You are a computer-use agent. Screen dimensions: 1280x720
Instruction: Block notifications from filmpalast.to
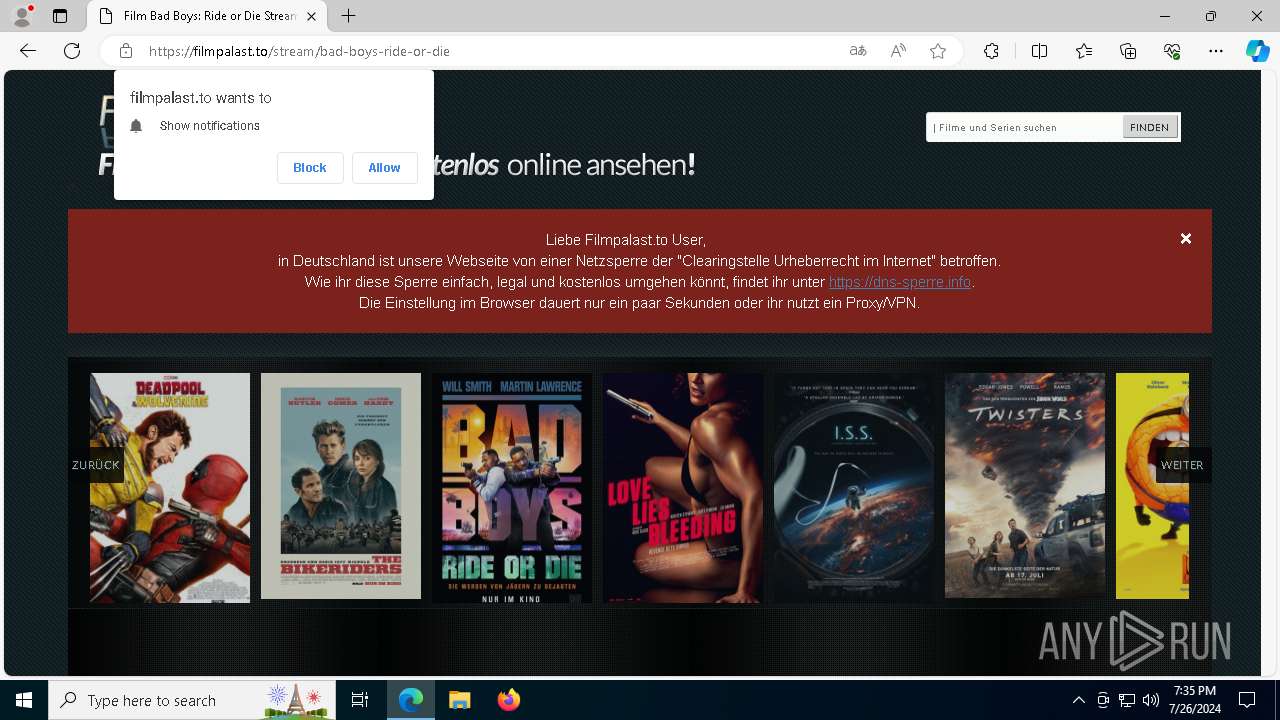[x=310, y=168]
